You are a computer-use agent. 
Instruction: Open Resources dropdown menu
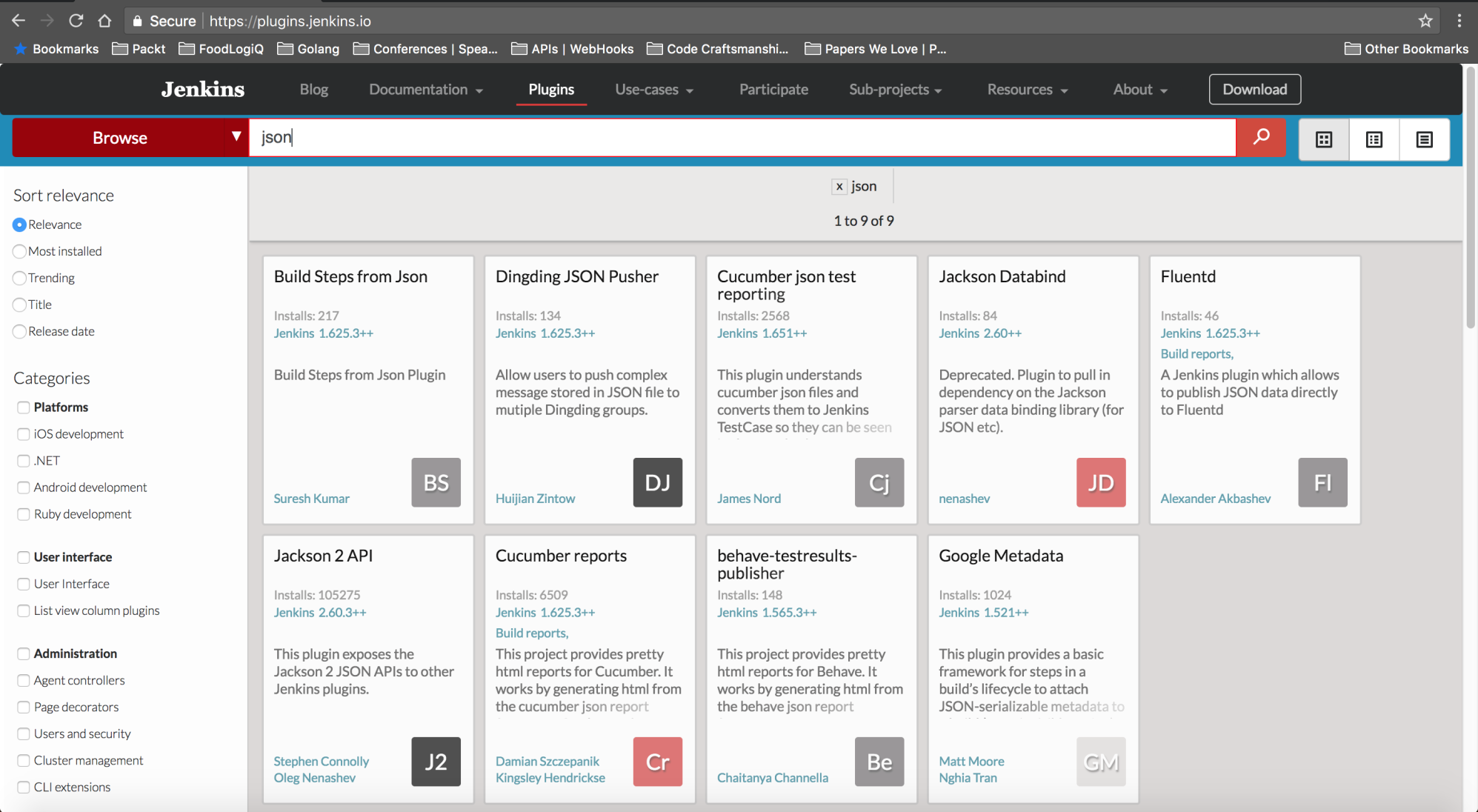pos(1028,90)
